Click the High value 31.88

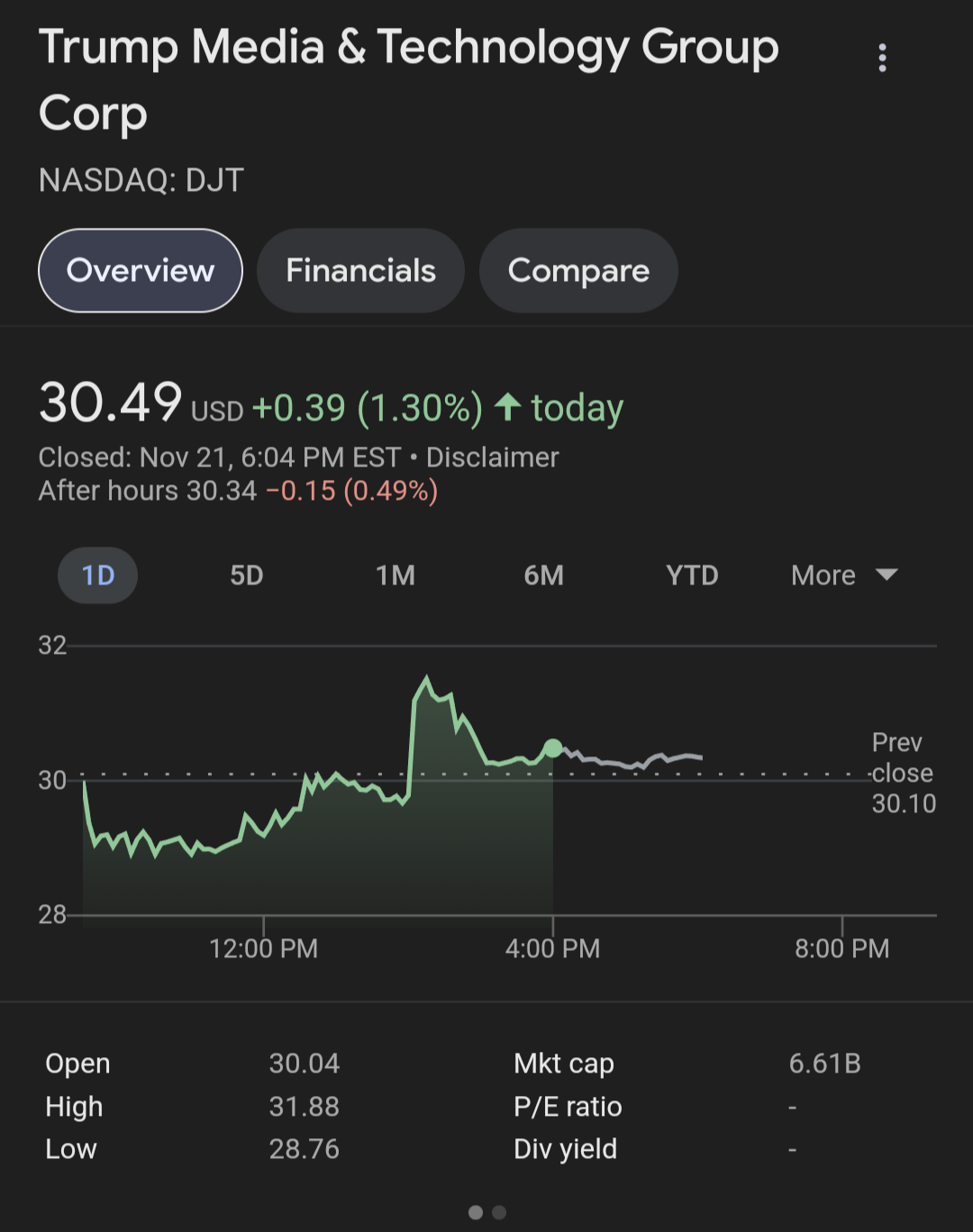[x=305, y=1106]
